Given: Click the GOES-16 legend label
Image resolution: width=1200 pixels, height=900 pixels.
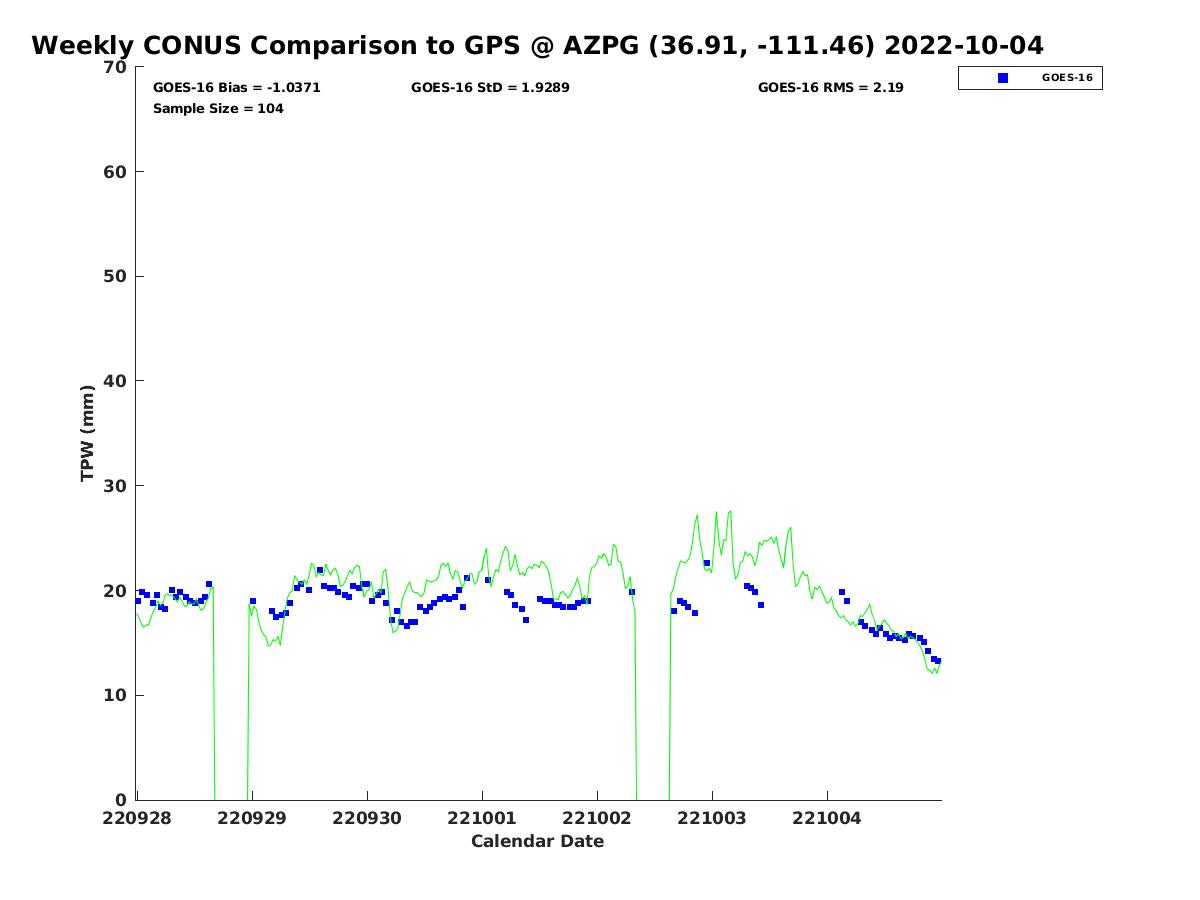Looking at the screenshot, I should point(1067,78).
